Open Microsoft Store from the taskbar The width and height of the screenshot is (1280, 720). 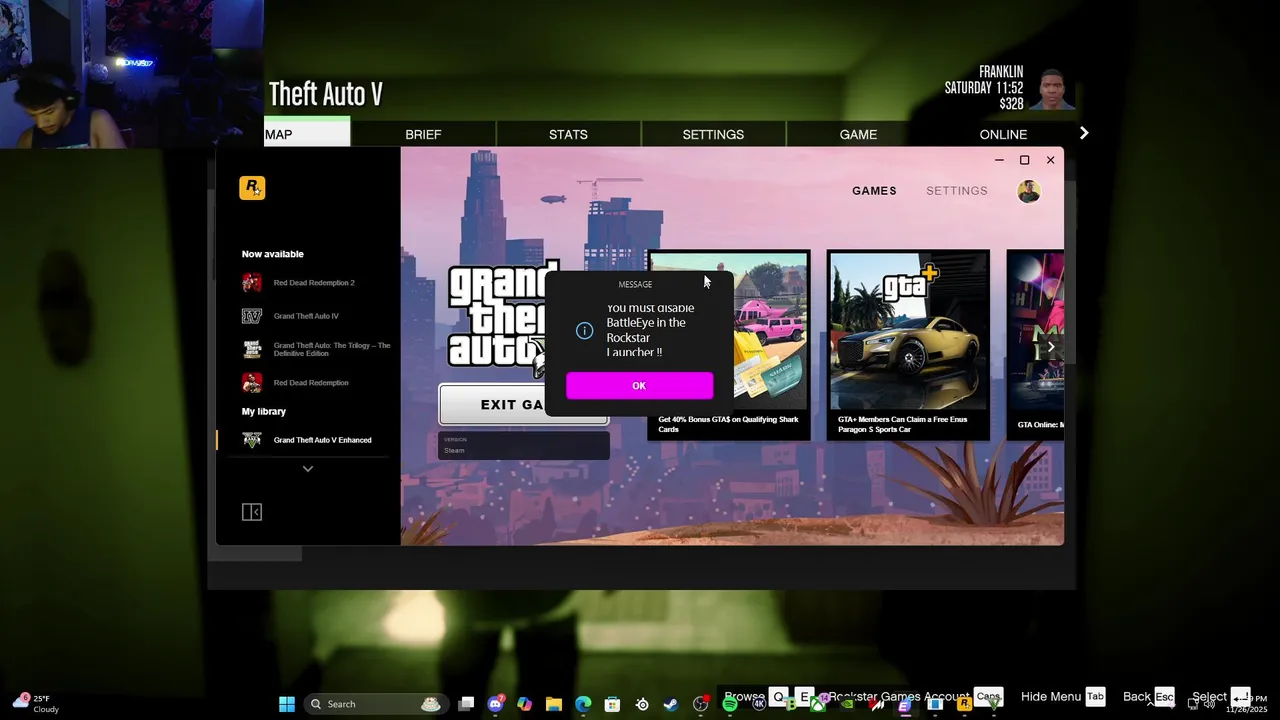(x=612, y=704)
